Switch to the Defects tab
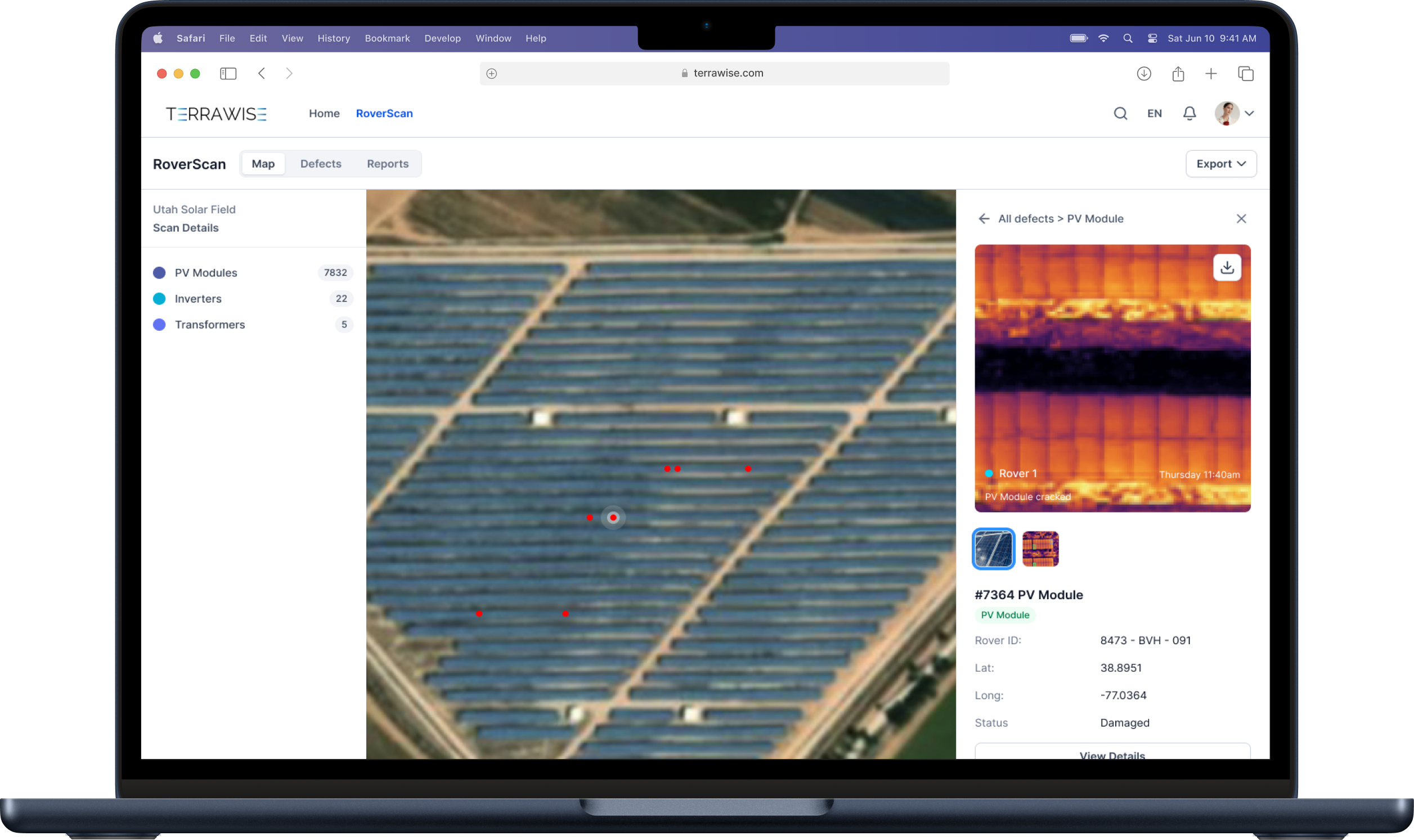The width and height of the screenshot is (1414, 840). pyautogui.click(x=320, y=164)
